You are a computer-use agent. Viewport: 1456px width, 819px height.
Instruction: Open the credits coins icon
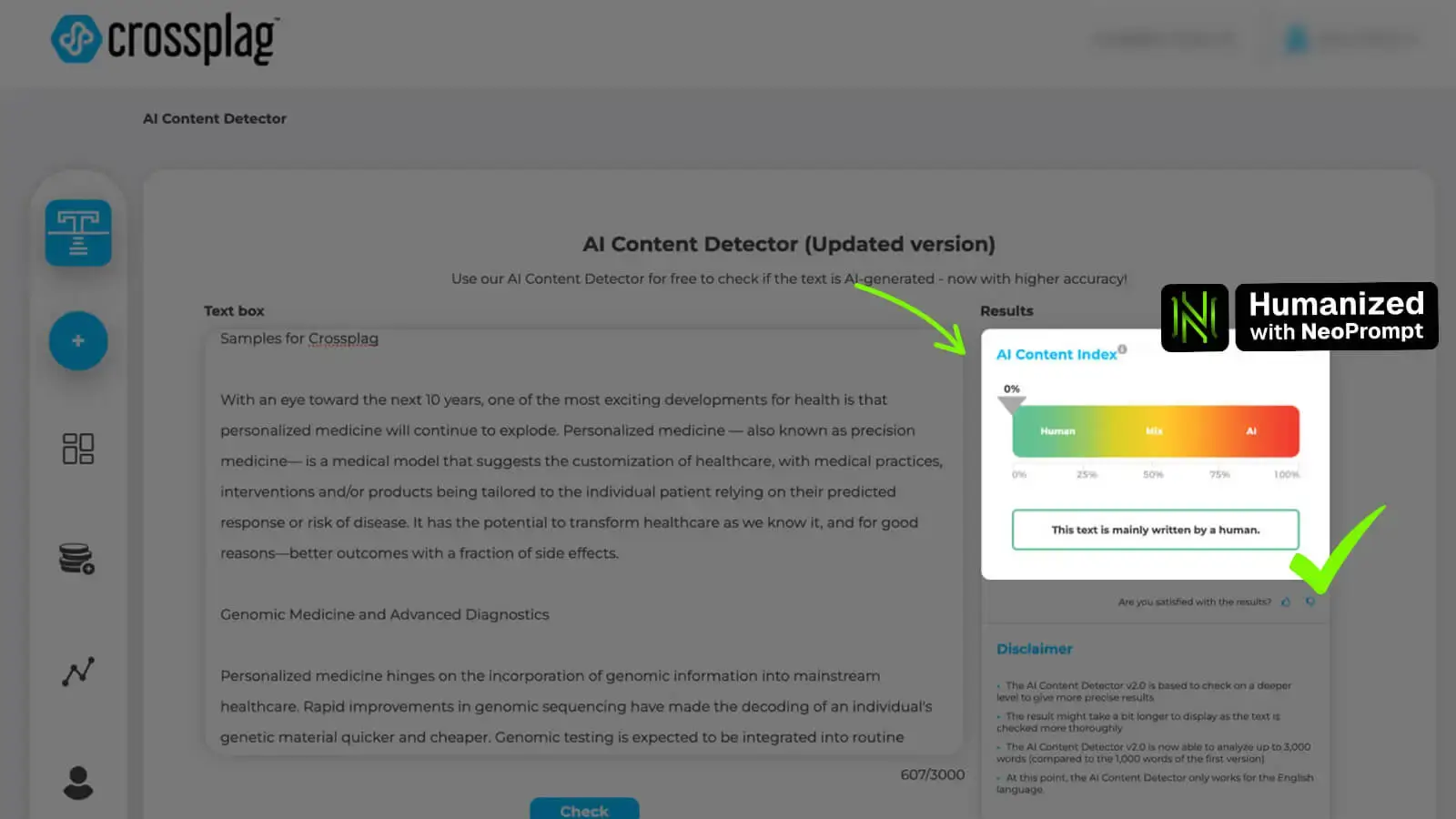pos(77,559)
